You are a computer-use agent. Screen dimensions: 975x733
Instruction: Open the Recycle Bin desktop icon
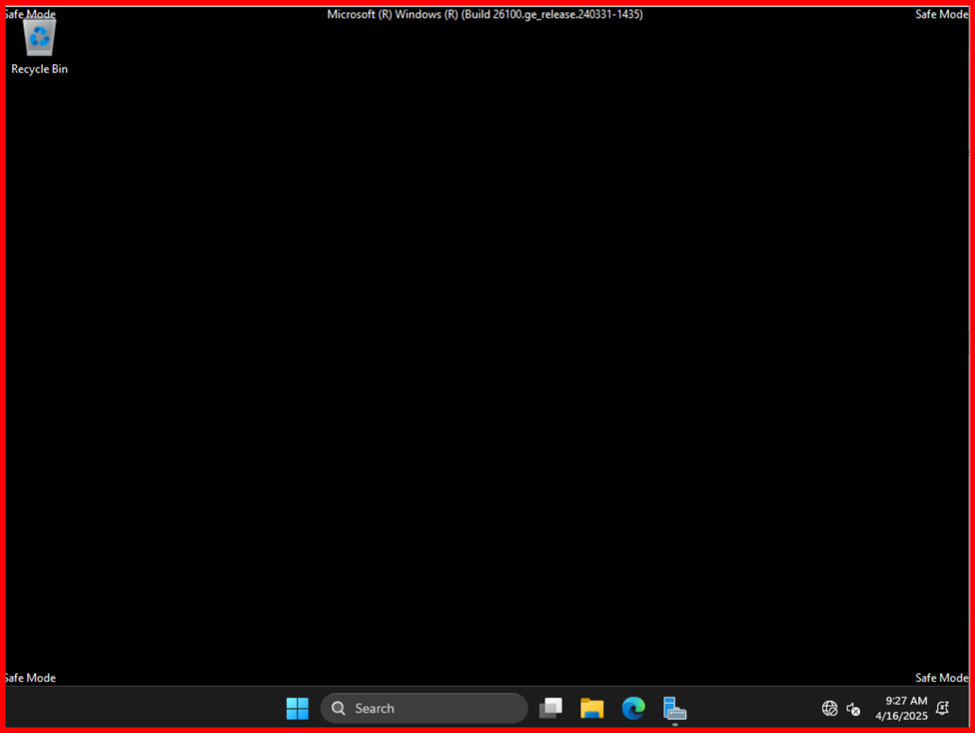pos(40,39)
